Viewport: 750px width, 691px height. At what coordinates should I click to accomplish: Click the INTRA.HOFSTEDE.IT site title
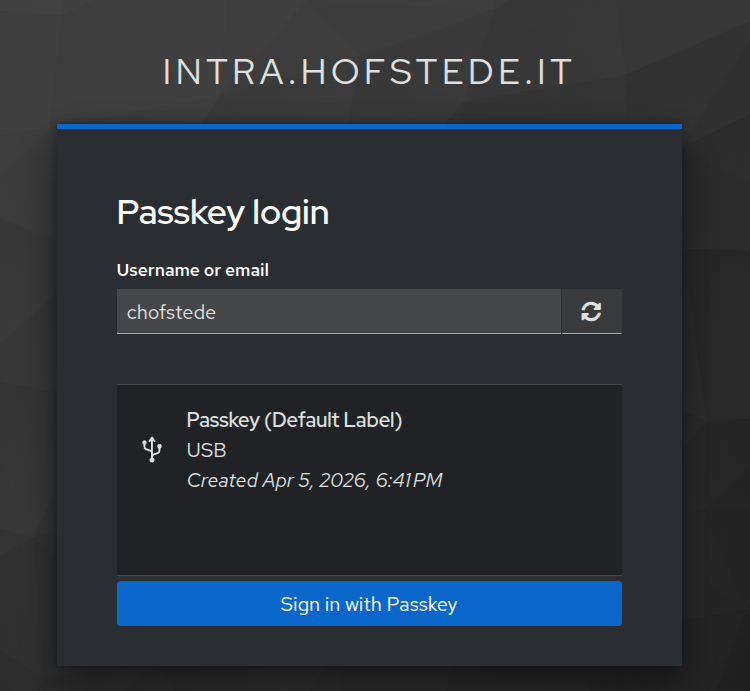pyautogui.click(x=368, y=71)
